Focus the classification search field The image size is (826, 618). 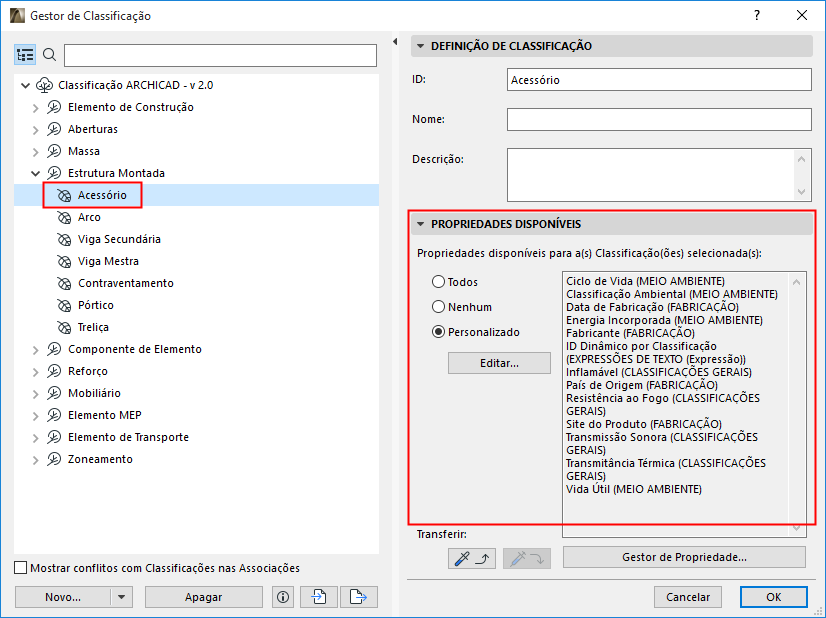point(220,55)
